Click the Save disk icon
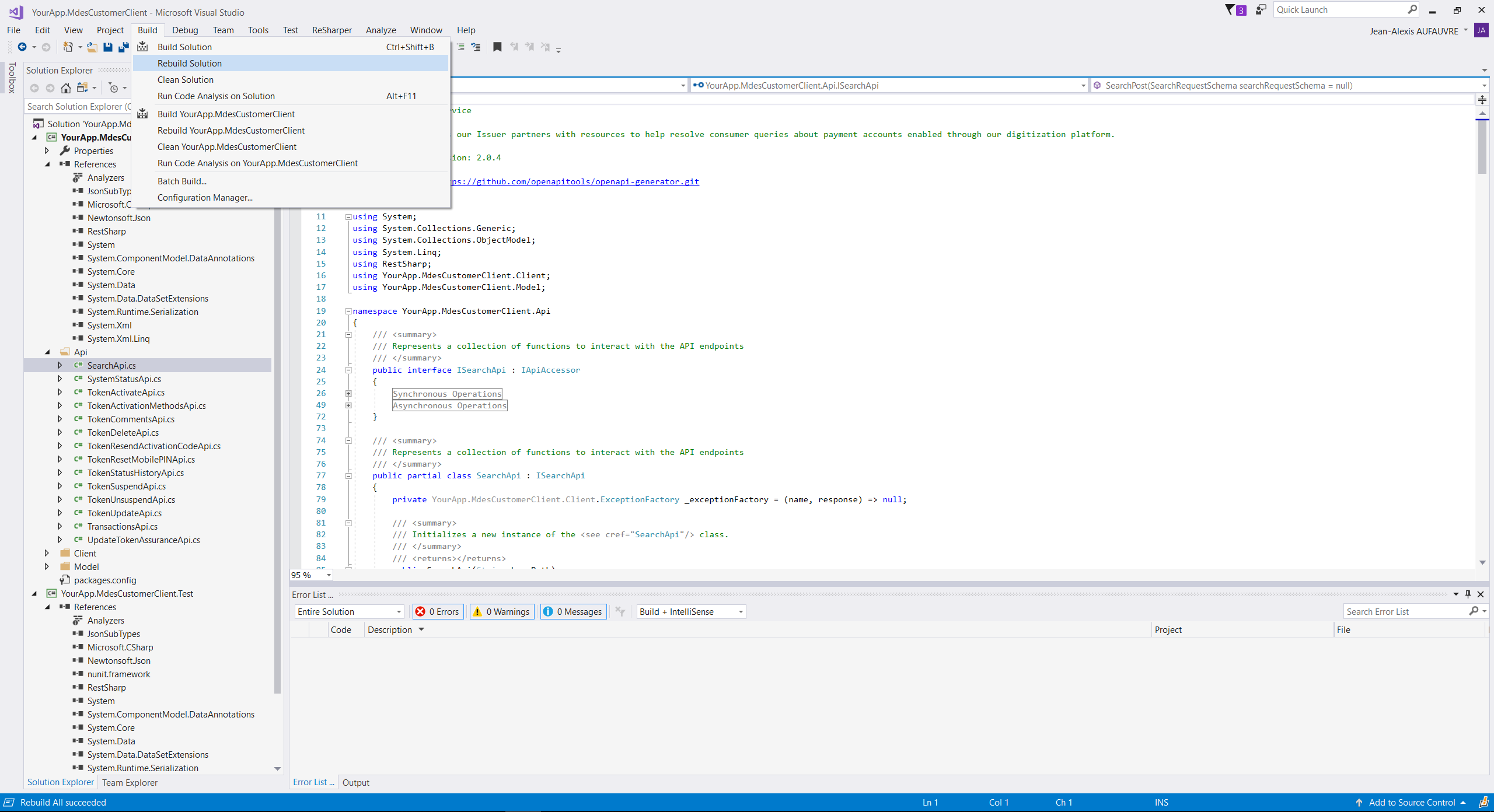This screenshot has width=1494, height=812. pos(107,47)
